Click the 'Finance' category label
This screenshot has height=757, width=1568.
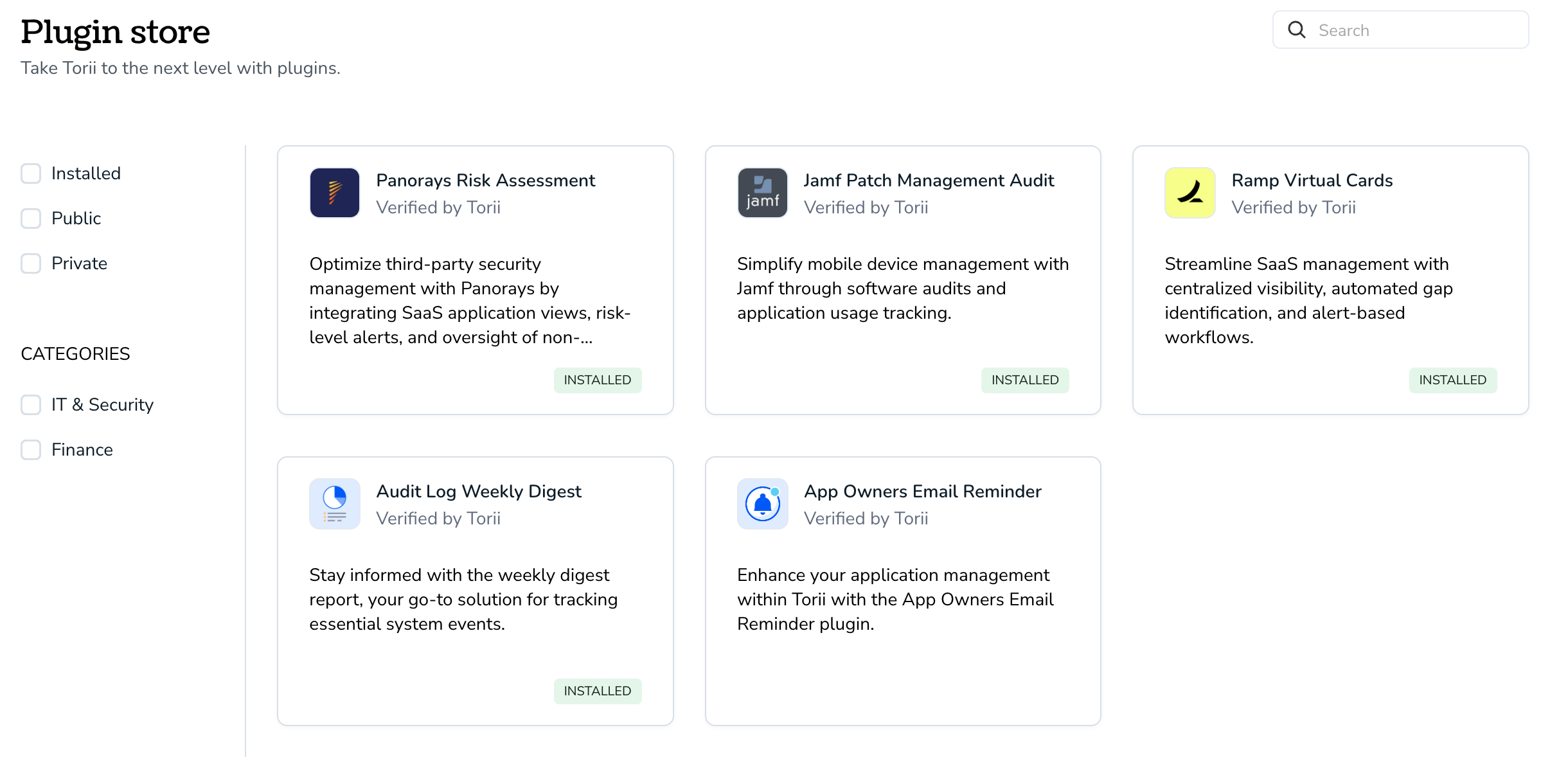pos(82,450)
